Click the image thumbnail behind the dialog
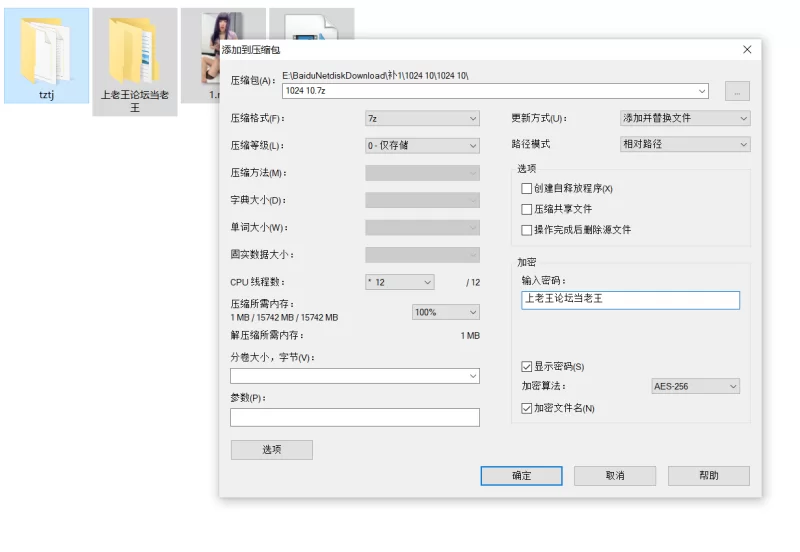800x552 pixels. coord(211,48)
